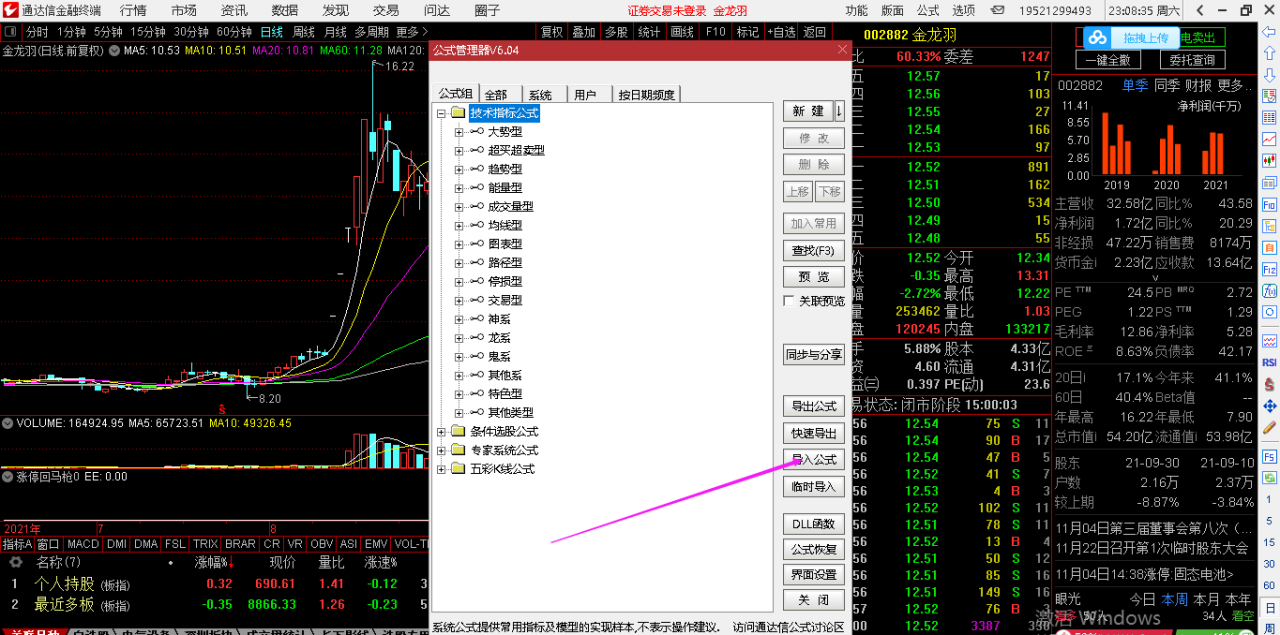Click the 新建 button
Screen dimensions: 1280x635
808,111
